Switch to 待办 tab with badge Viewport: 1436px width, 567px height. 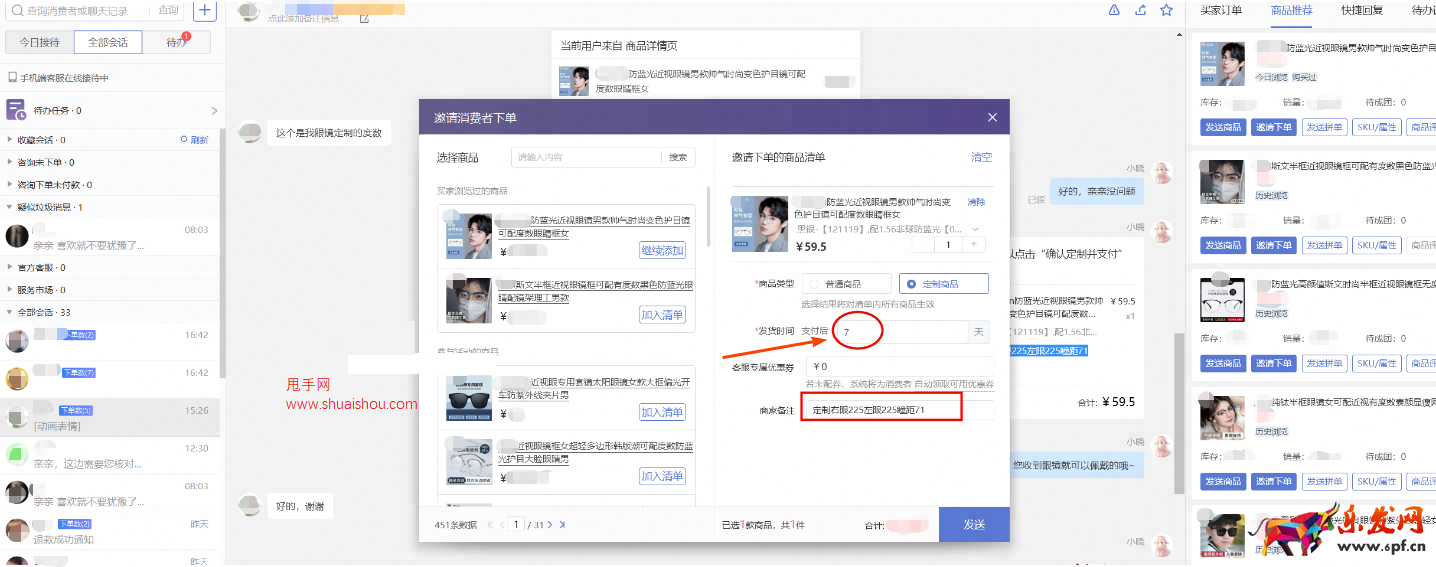coord(176,42)
